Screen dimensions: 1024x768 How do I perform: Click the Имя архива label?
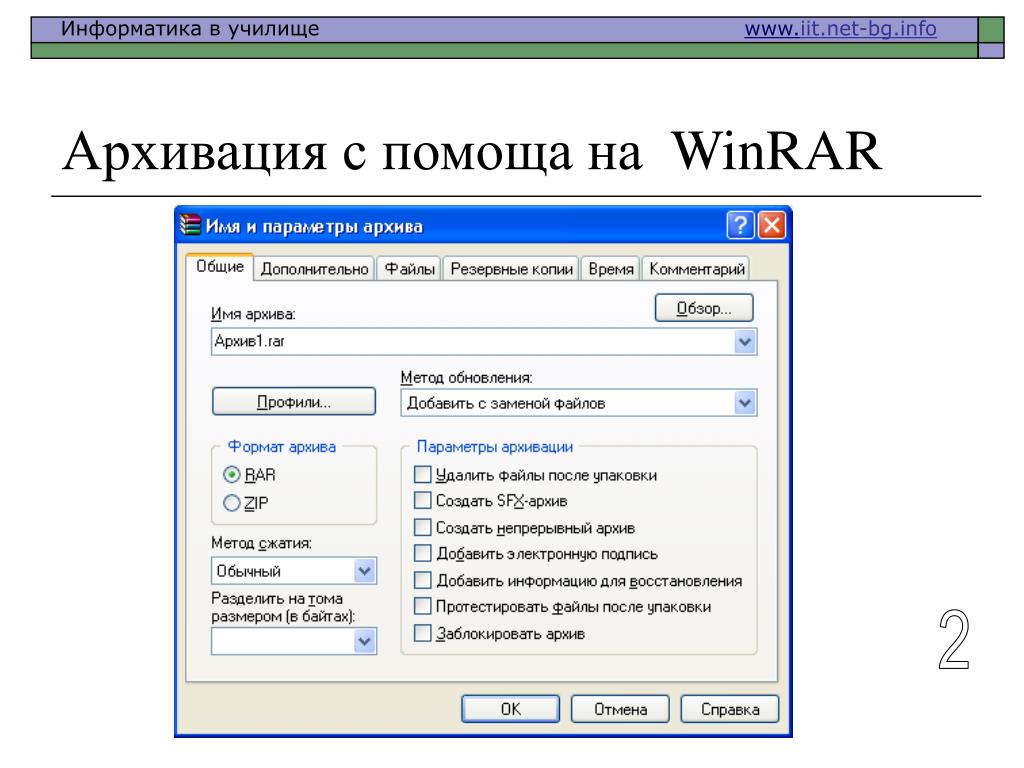coord(253,314)
